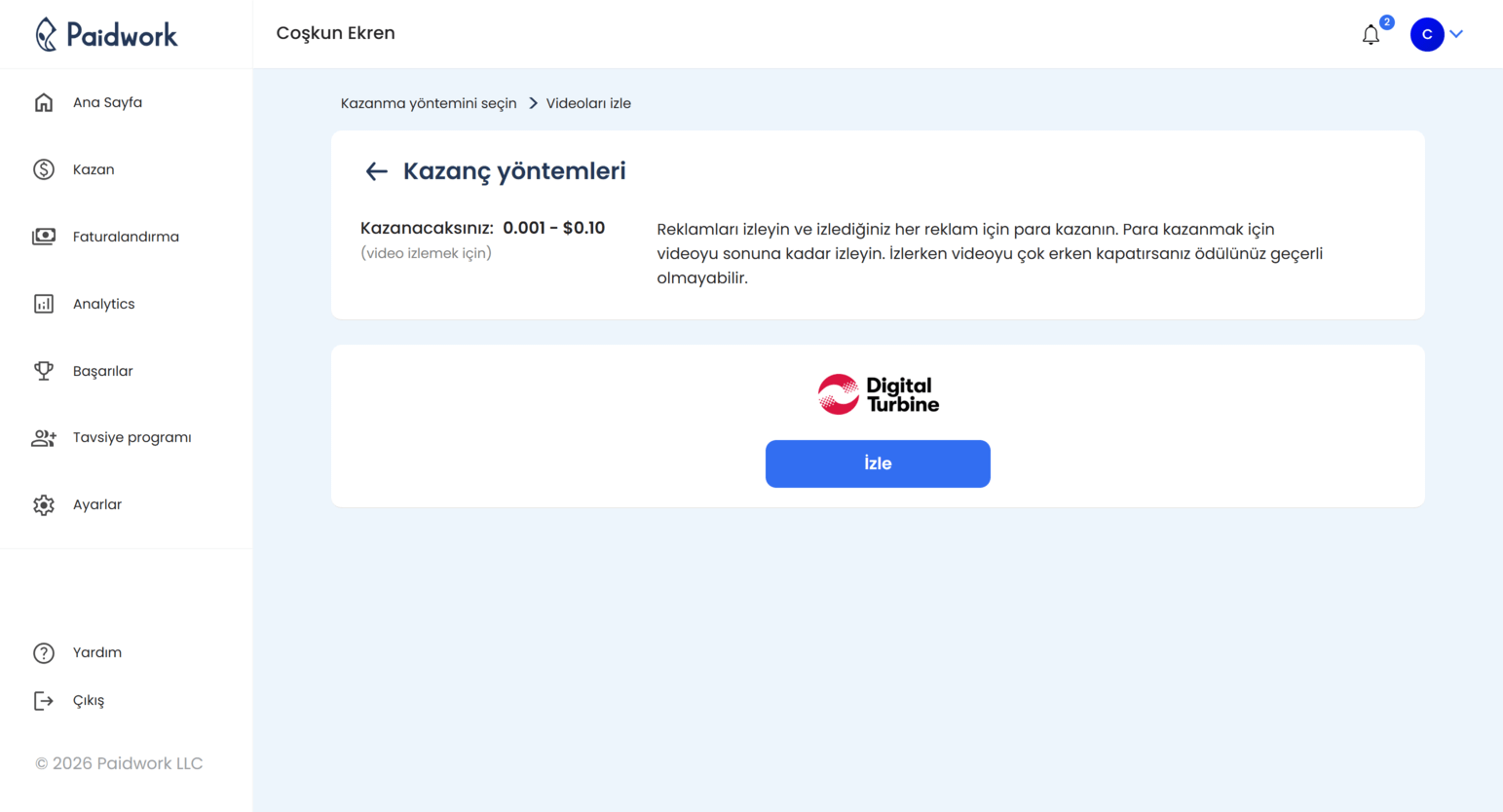1503x812 pixels.
Task: View Analytics via its chart icon
Action: click(x=44, y=303)
